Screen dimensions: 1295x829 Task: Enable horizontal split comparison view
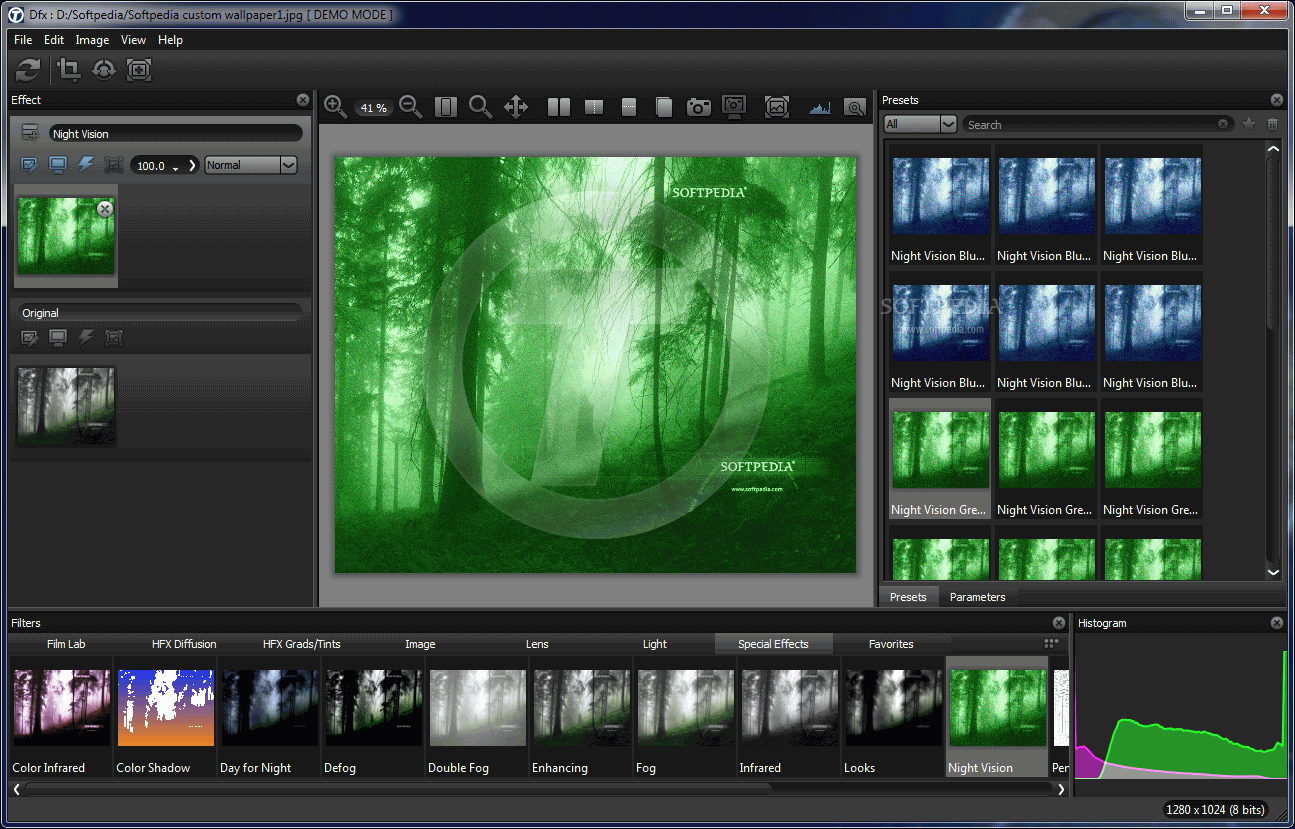pos(629,107)
